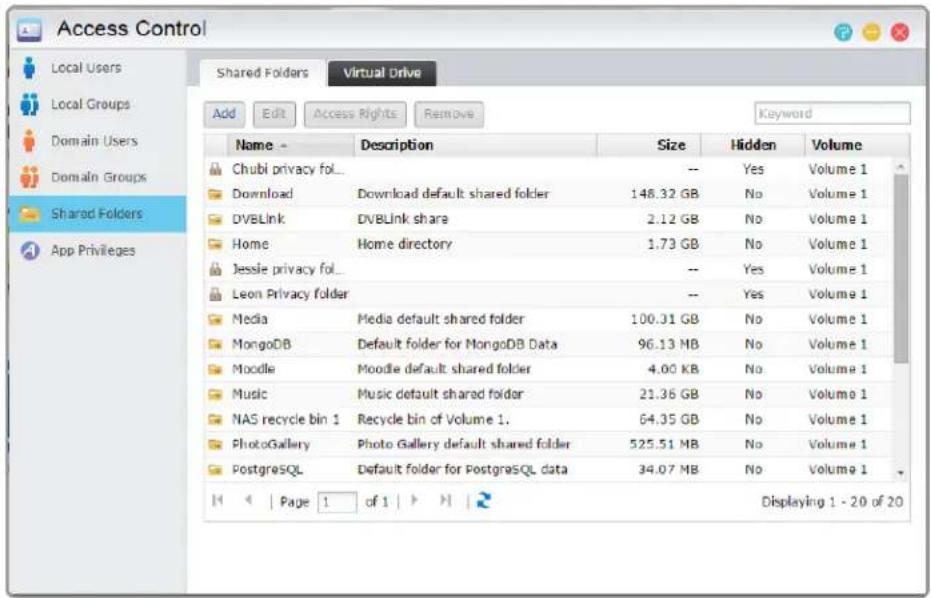The width and height of the screenshot is (931, 598).
Task: Click the vertical scrollbar thumb of the list
Action: pos(901,268)
